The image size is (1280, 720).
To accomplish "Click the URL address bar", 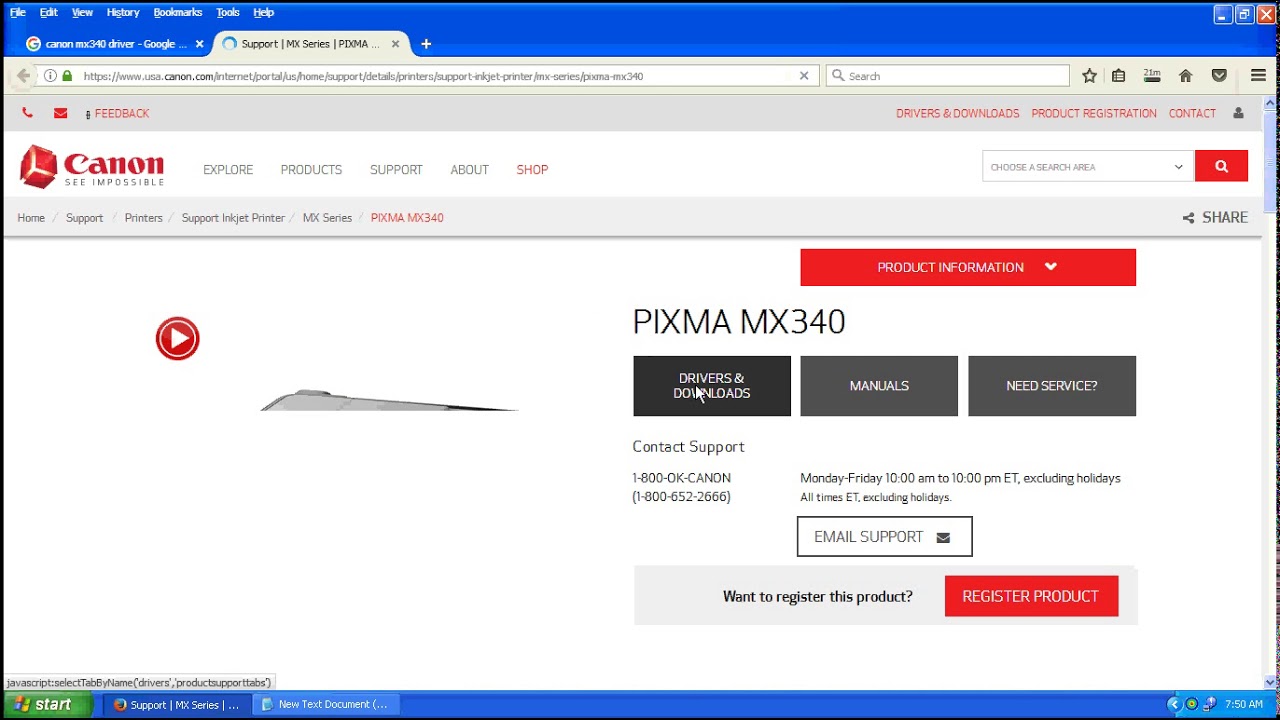I will (x=430, y=76).
